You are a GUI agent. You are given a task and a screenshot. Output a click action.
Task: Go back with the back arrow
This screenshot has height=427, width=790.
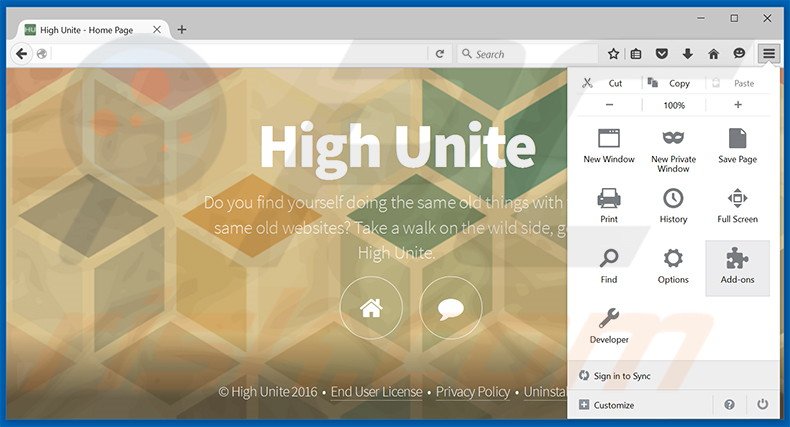[21, 53]
